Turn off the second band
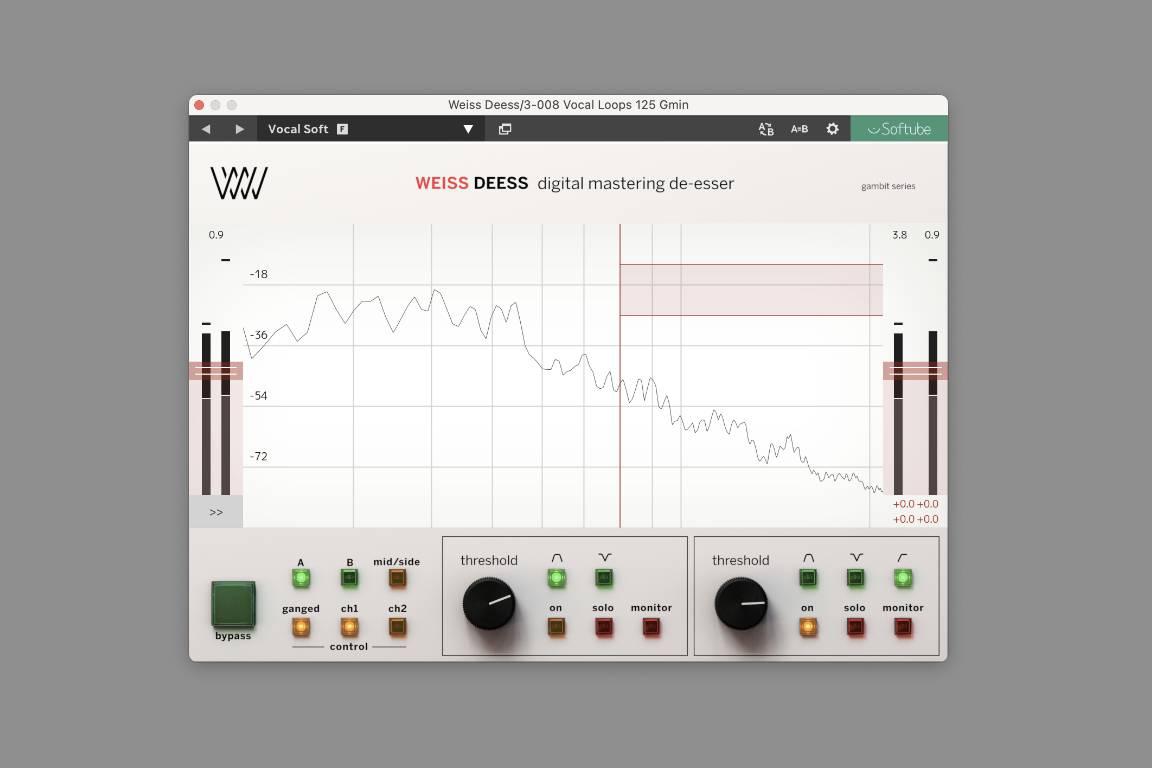1152x768 pixels. tap(808, 627)
